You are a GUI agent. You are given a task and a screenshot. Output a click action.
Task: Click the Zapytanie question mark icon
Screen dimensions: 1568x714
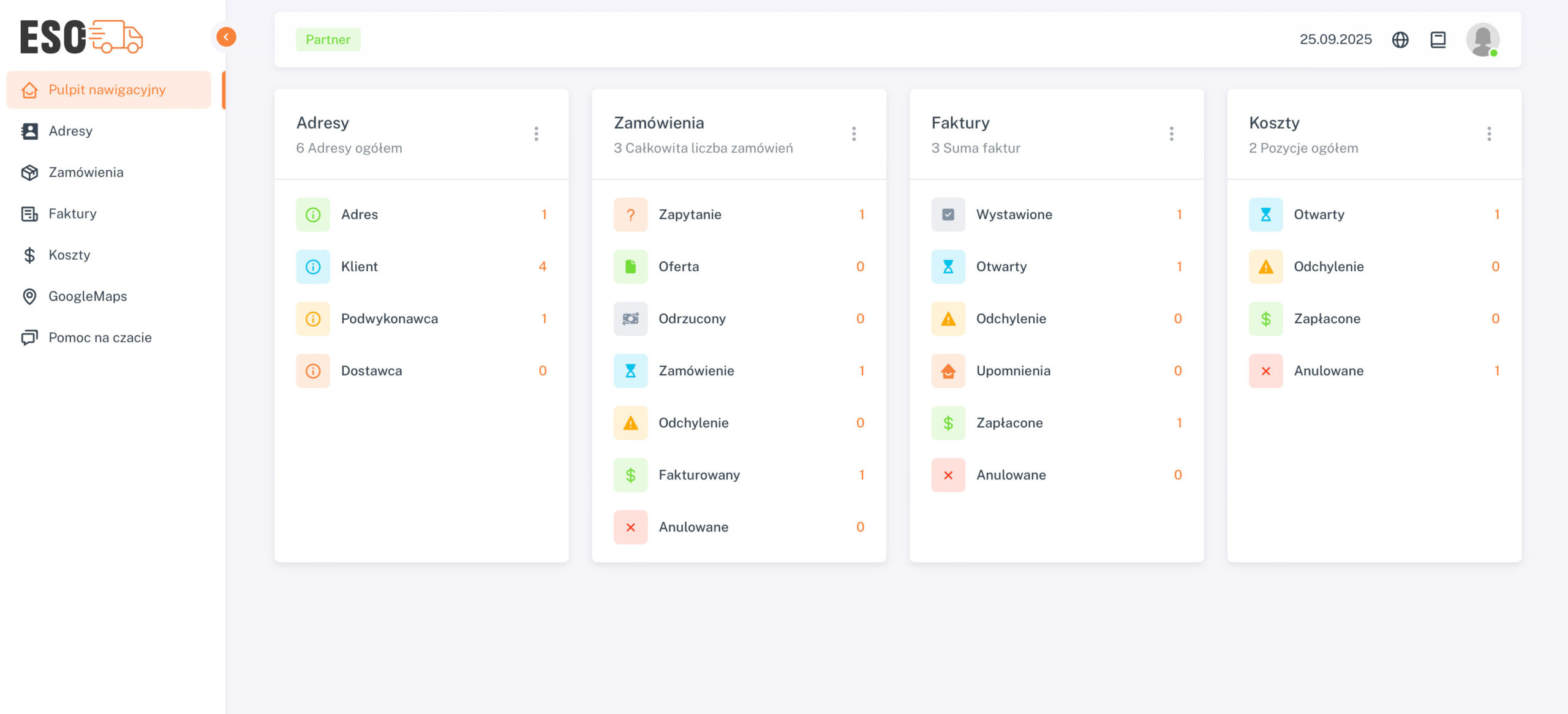(630, 214)
